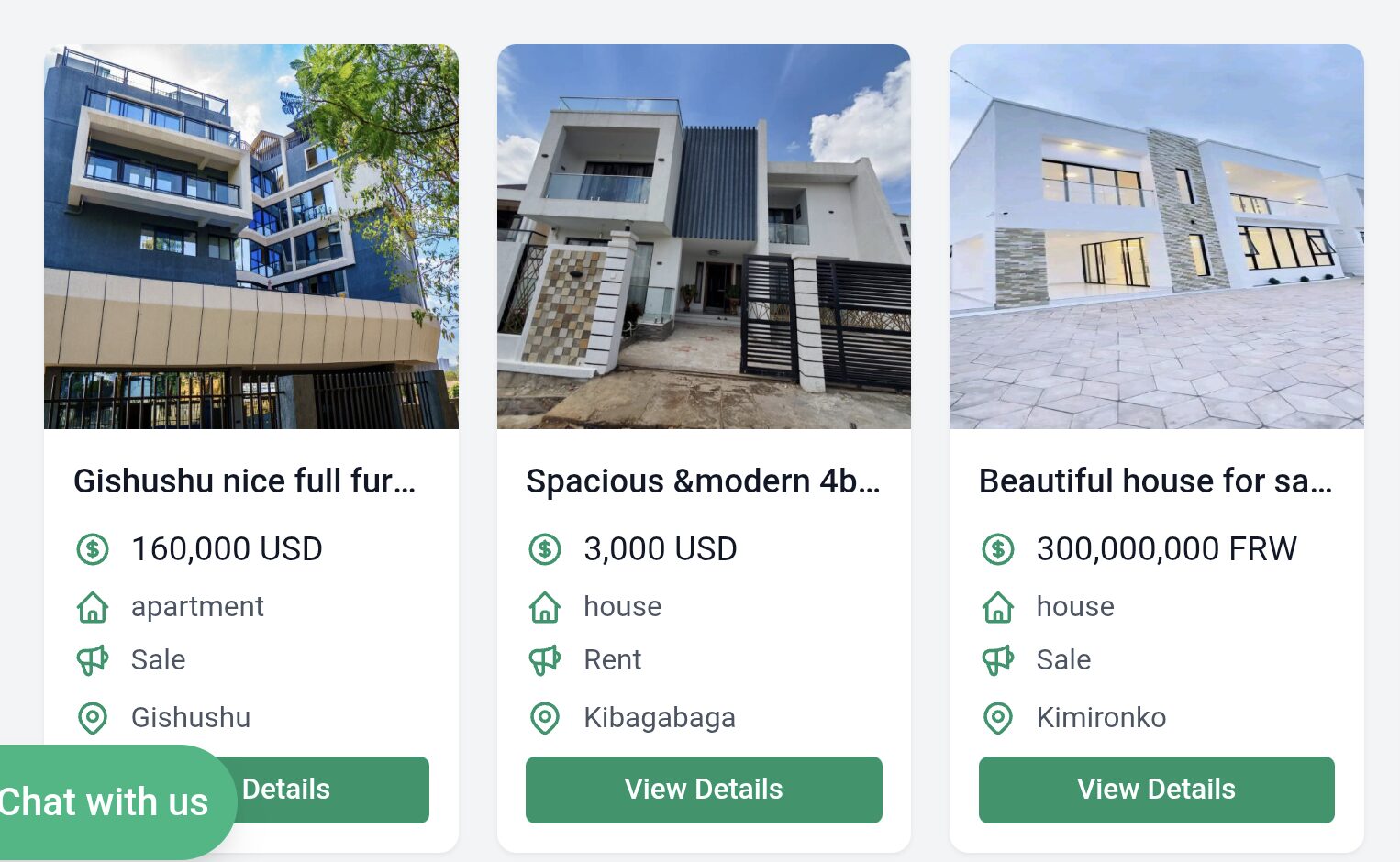Open the "Gishushu nice full fur..." listing title
The height and width of the screenshot is (862, 1400).
point(245,481)
